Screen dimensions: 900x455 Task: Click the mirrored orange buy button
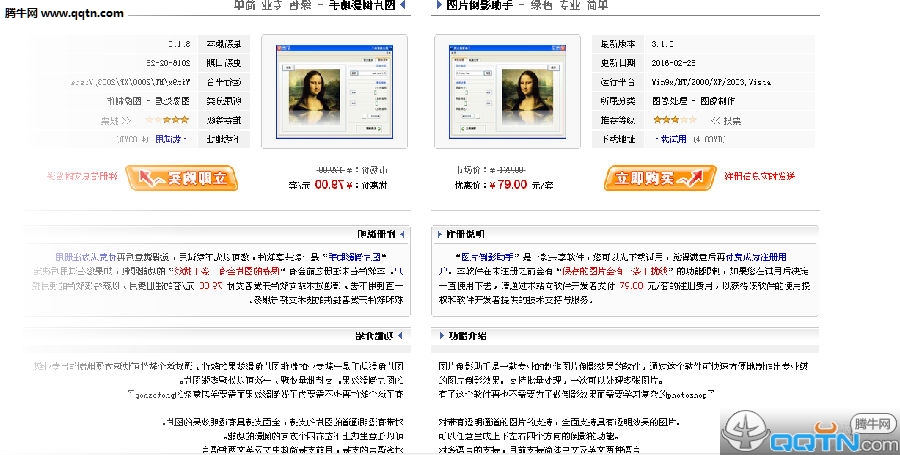[181, 178]
